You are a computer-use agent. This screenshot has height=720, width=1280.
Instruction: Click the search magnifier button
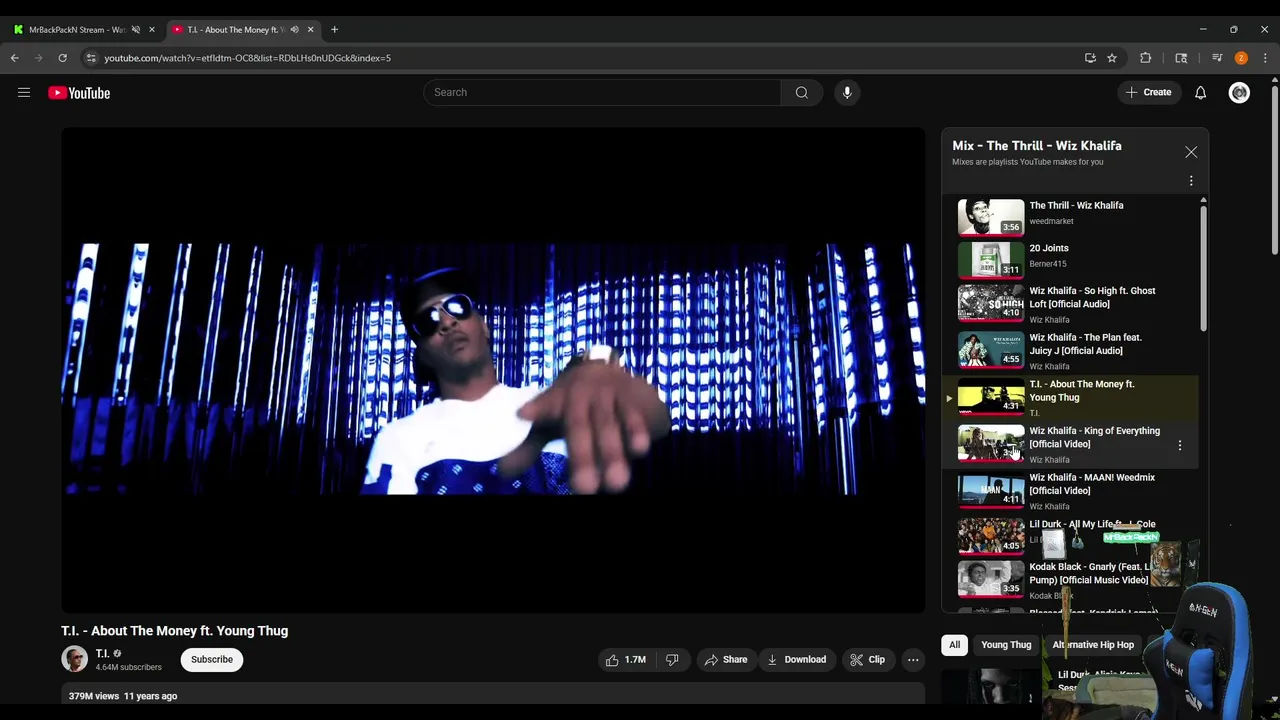802,92
